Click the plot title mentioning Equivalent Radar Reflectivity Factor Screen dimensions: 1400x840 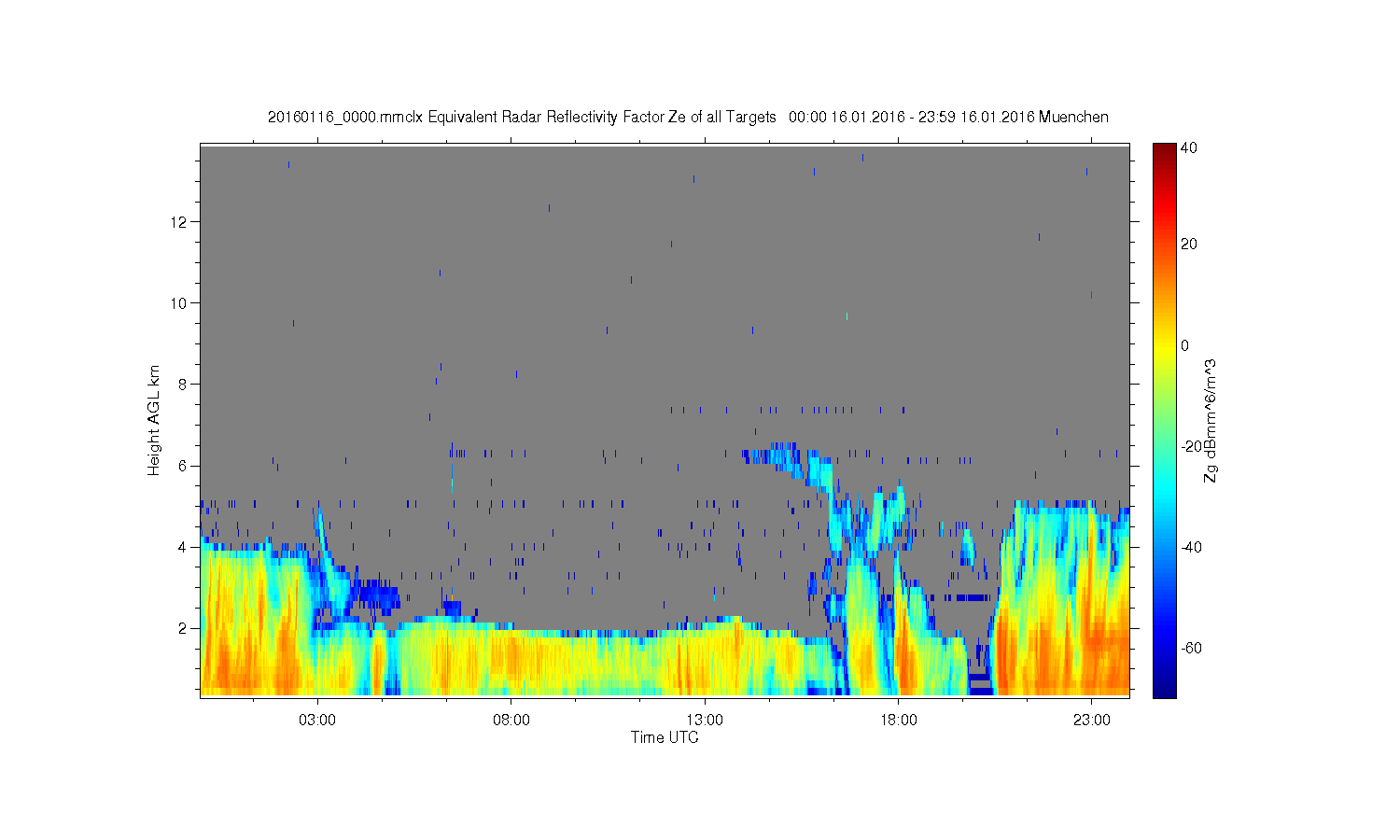(x=688, y=117)
